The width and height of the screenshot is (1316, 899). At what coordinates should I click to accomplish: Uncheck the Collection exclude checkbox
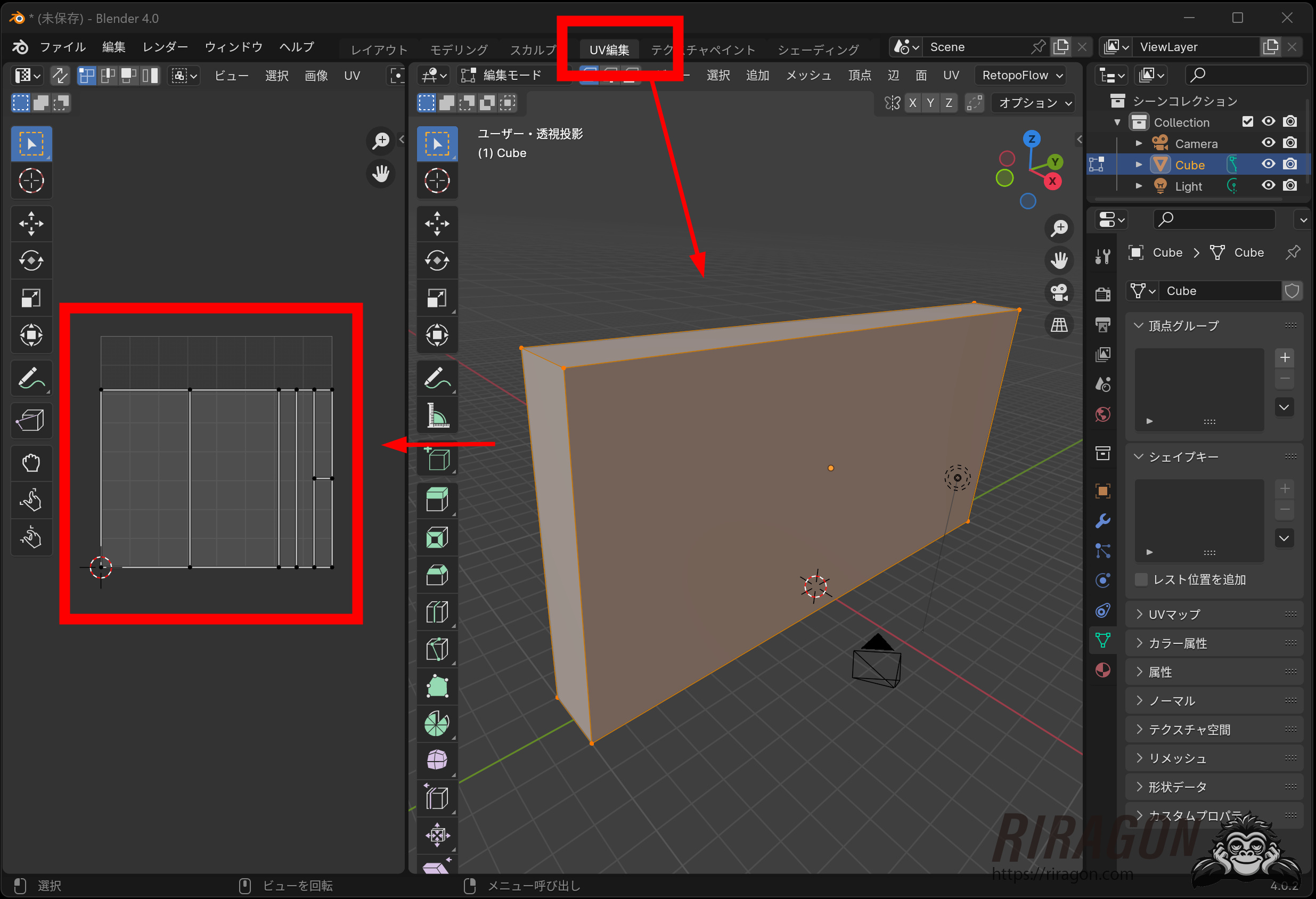(x=1247, y=122)
